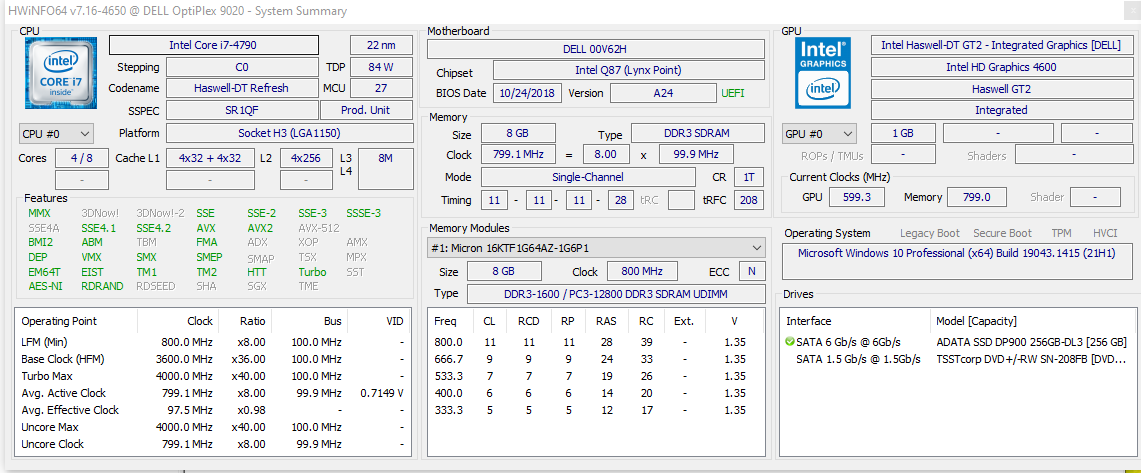The height and width of the screenshot is (473, 1141).
Task: Click the HVCI indicator
Action: point(1105,233)
